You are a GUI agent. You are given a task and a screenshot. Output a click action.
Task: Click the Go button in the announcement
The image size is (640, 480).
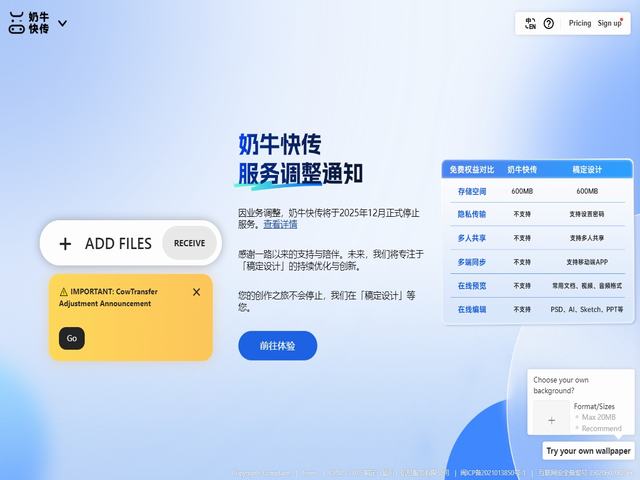click(x=72, y=338)
